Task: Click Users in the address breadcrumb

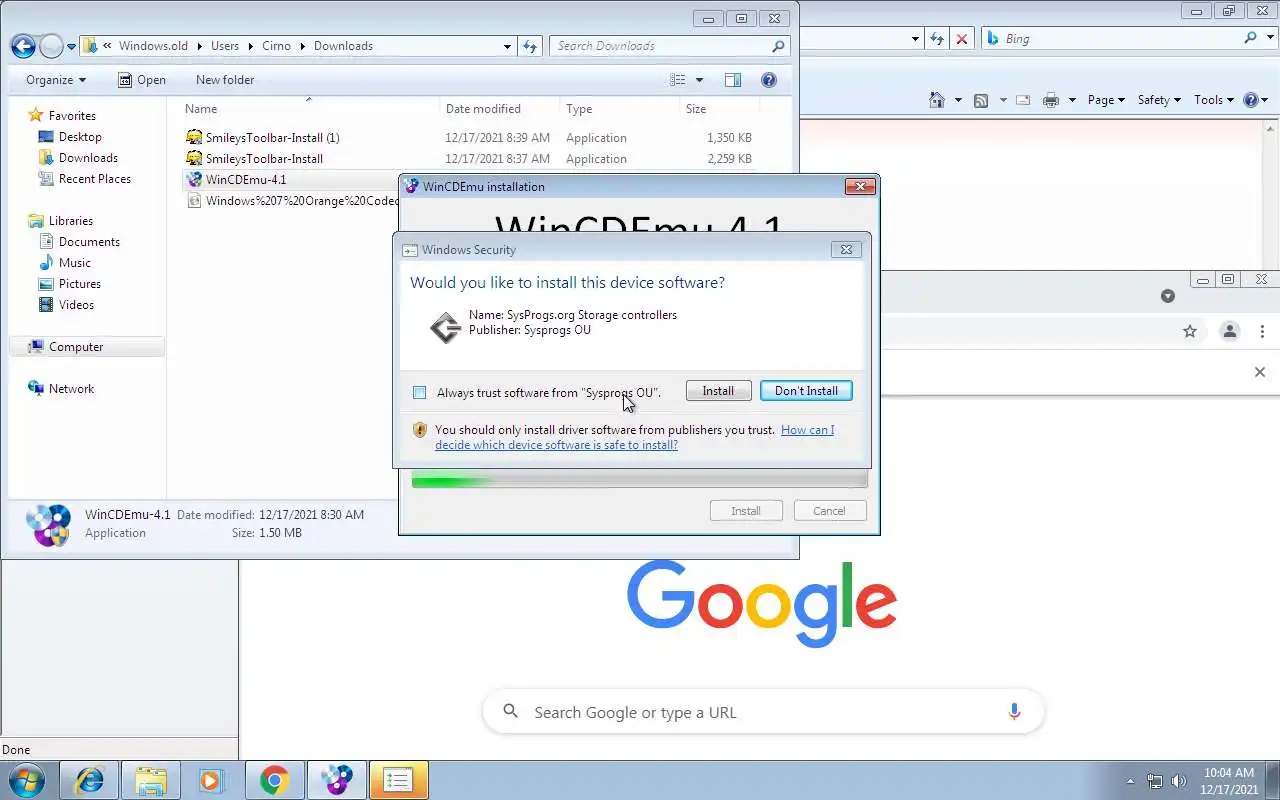Action: click(x=225, y=46)
